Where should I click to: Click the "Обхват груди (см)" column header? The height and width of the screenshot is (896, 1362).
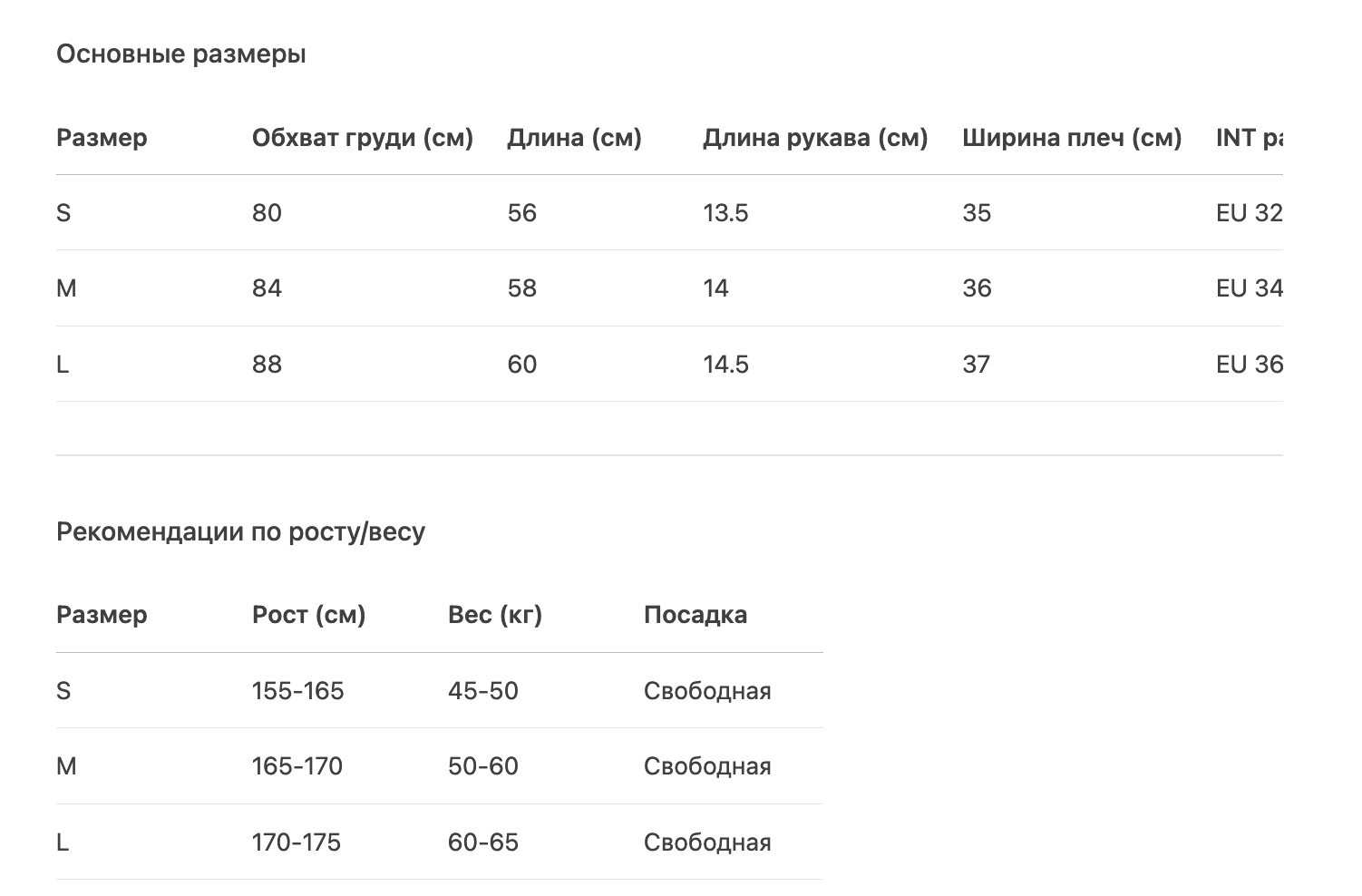[x=363, y=138]
